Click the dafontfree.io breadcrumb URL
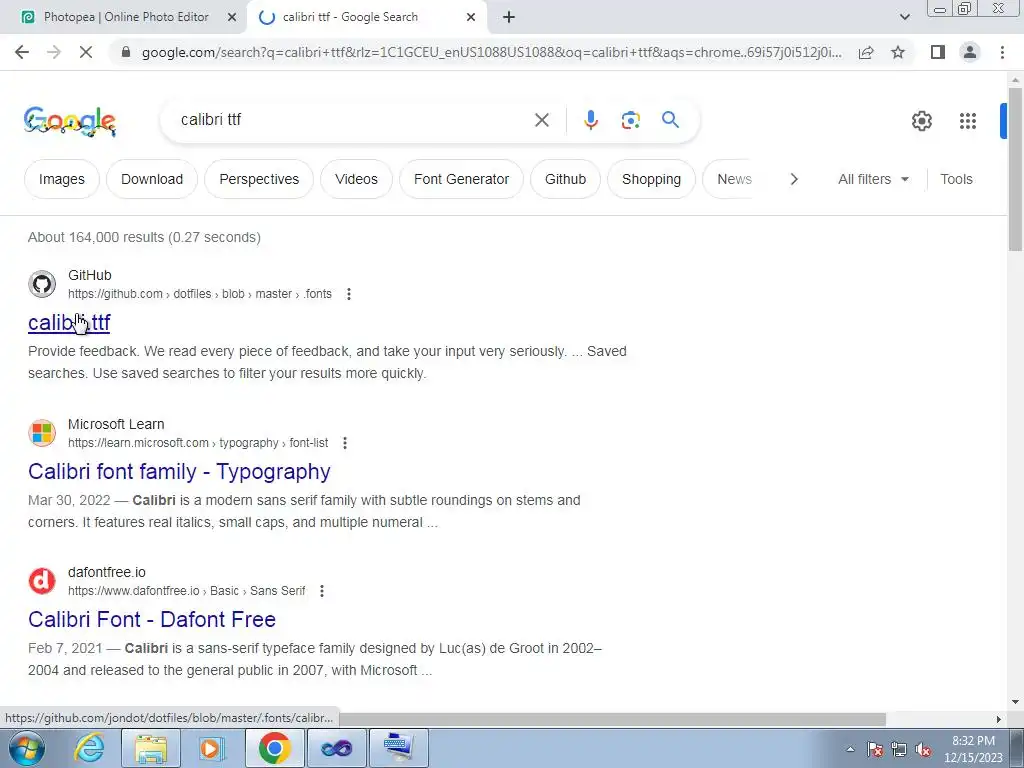The width and height of the screenshot is (1024, 768). 186,591
